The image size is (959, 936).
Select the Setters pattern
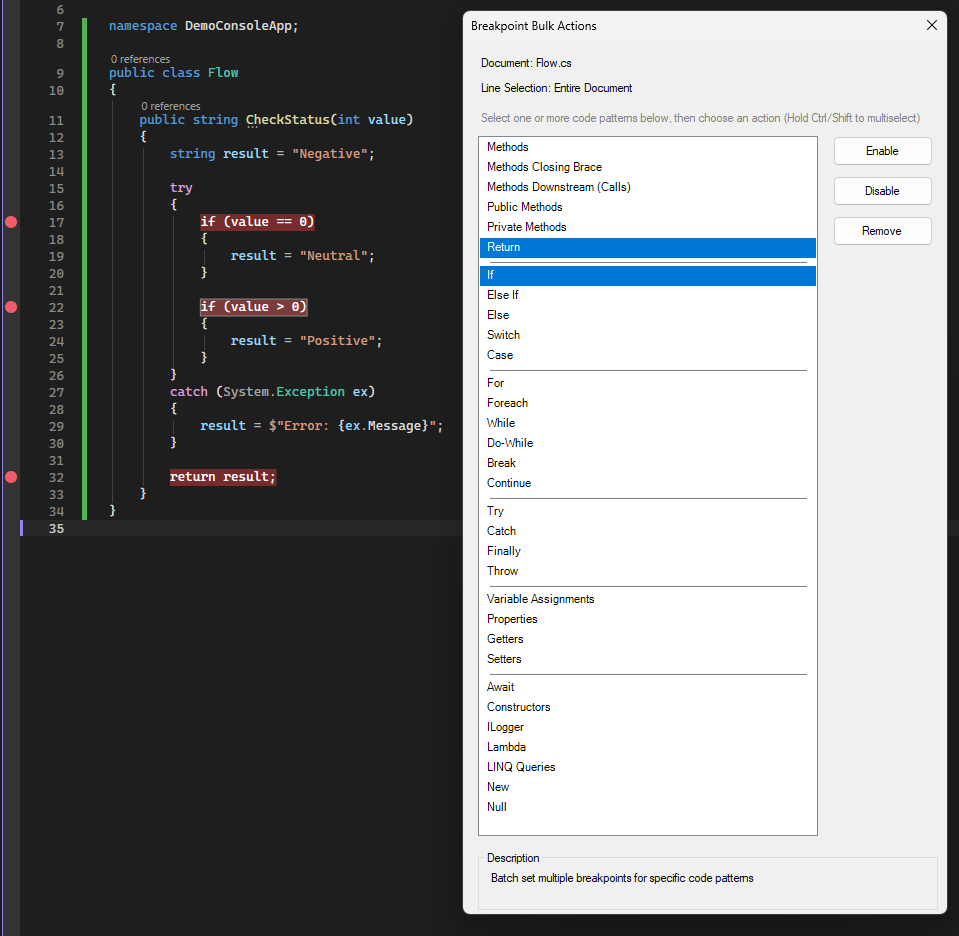click(x=648, y=659)
